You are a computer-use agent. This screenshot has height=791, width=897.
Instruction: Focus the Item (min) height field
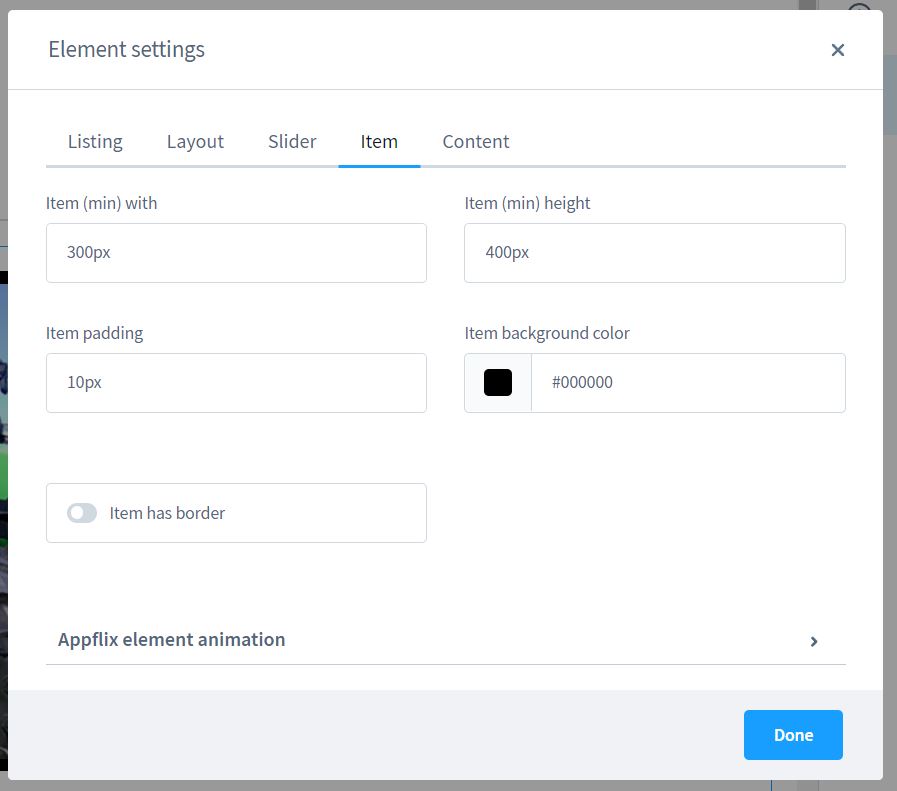click(654, 253)
